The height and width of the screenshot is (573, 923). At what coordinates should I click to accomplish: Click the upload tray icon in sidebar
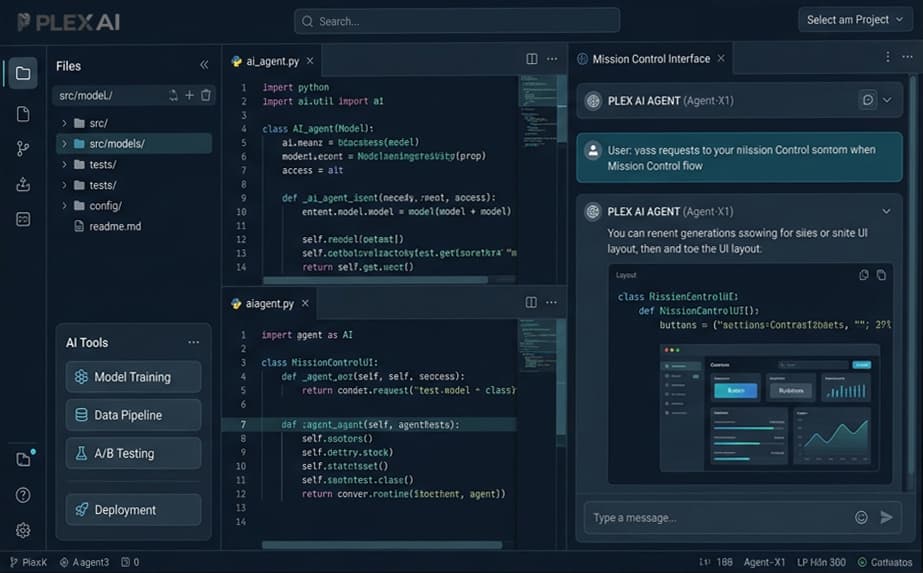[23, 184]
